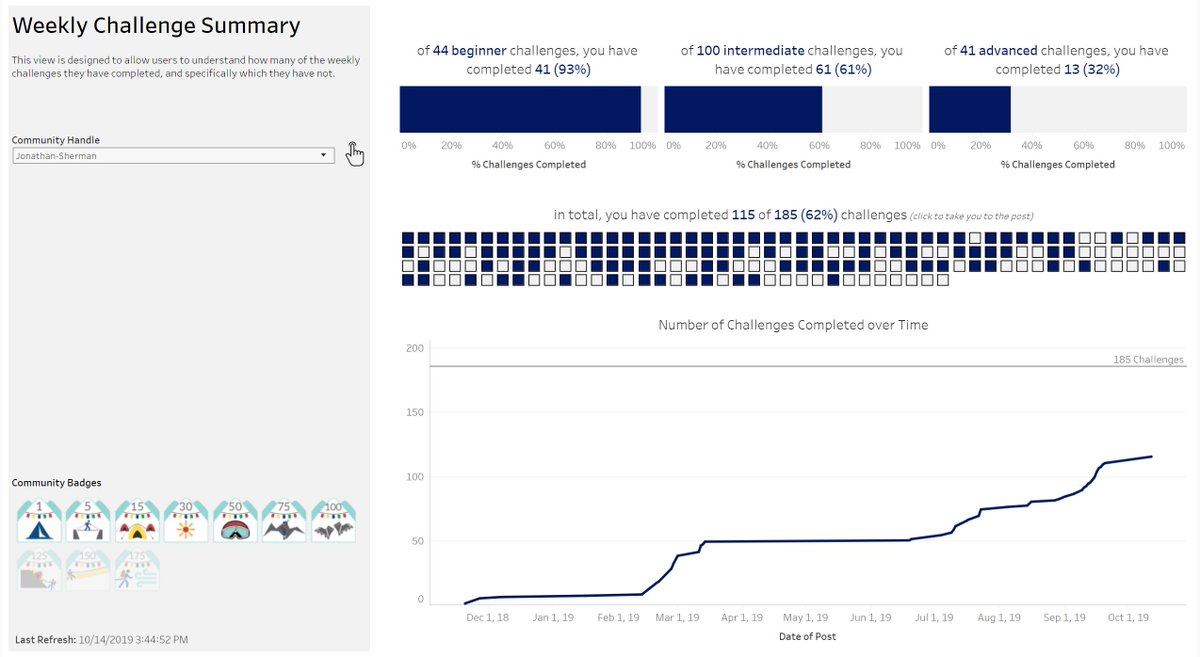Viewport: 1200px width, 657px height.
Task: Click the Aug 1, 19 axis label
Action: tap(998, 618)
